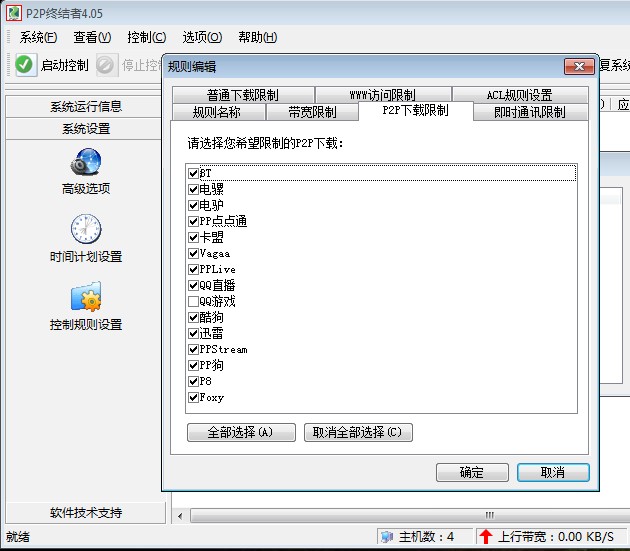Select the P2P下载限制 tab
The image size is (630, 551).
pyautogui.click(x=415, y=111)
